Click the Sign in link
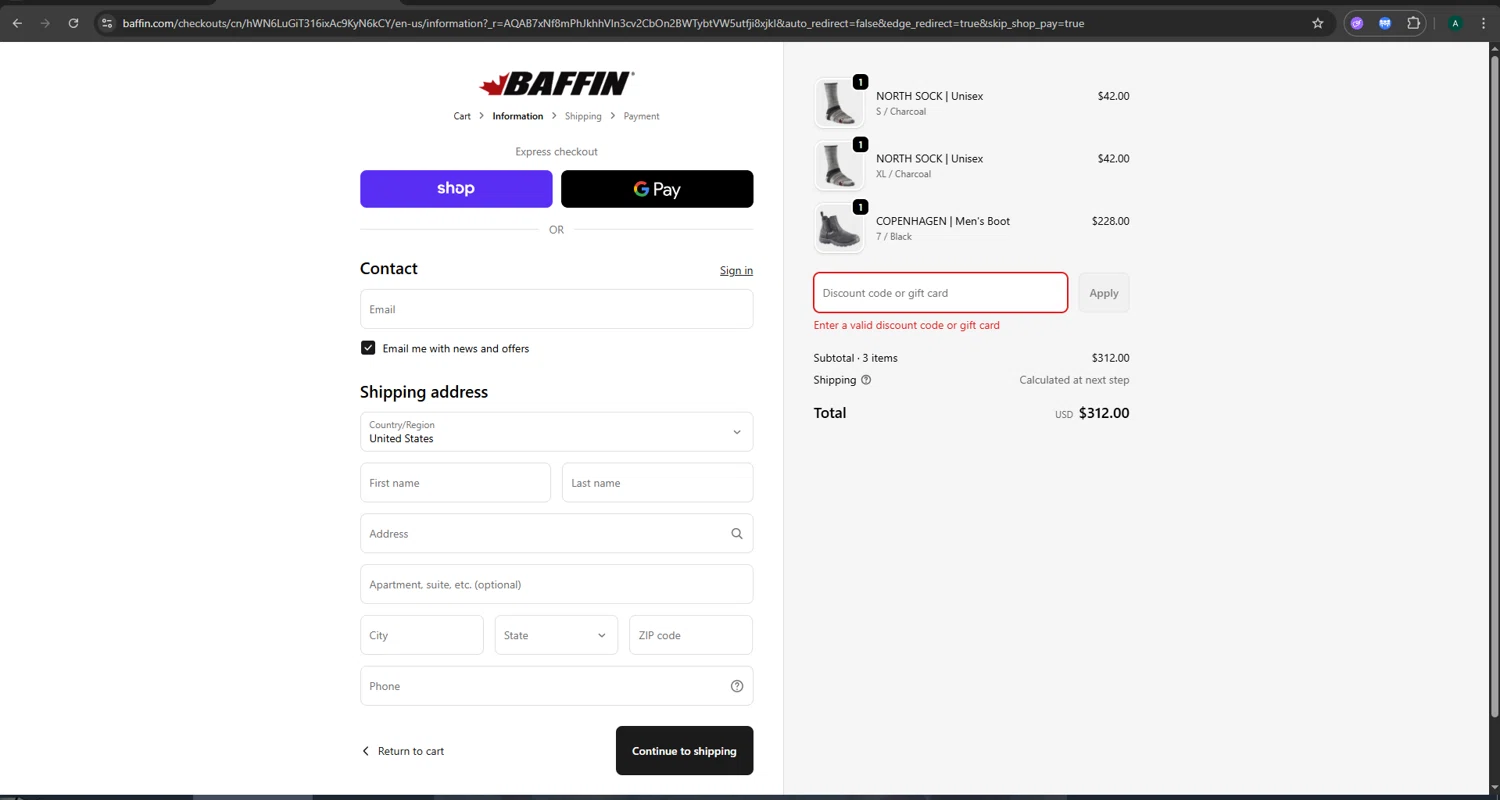Viewport: 1500px width, 800px height. [736, 270]
